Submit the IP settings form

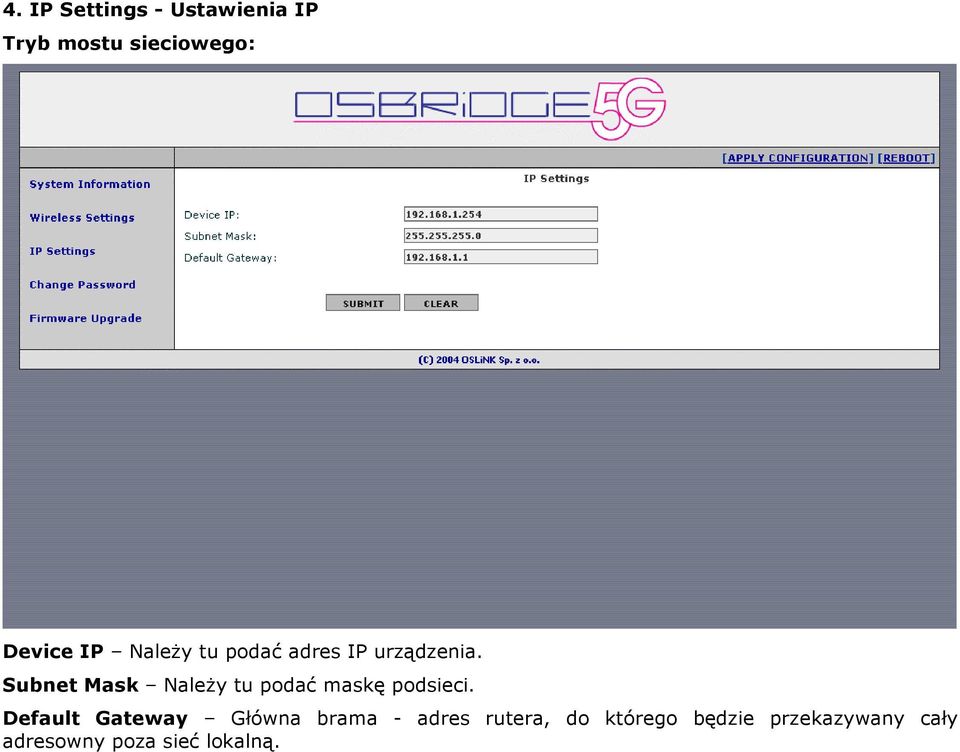pyautogui.click(x=363, y=303)
